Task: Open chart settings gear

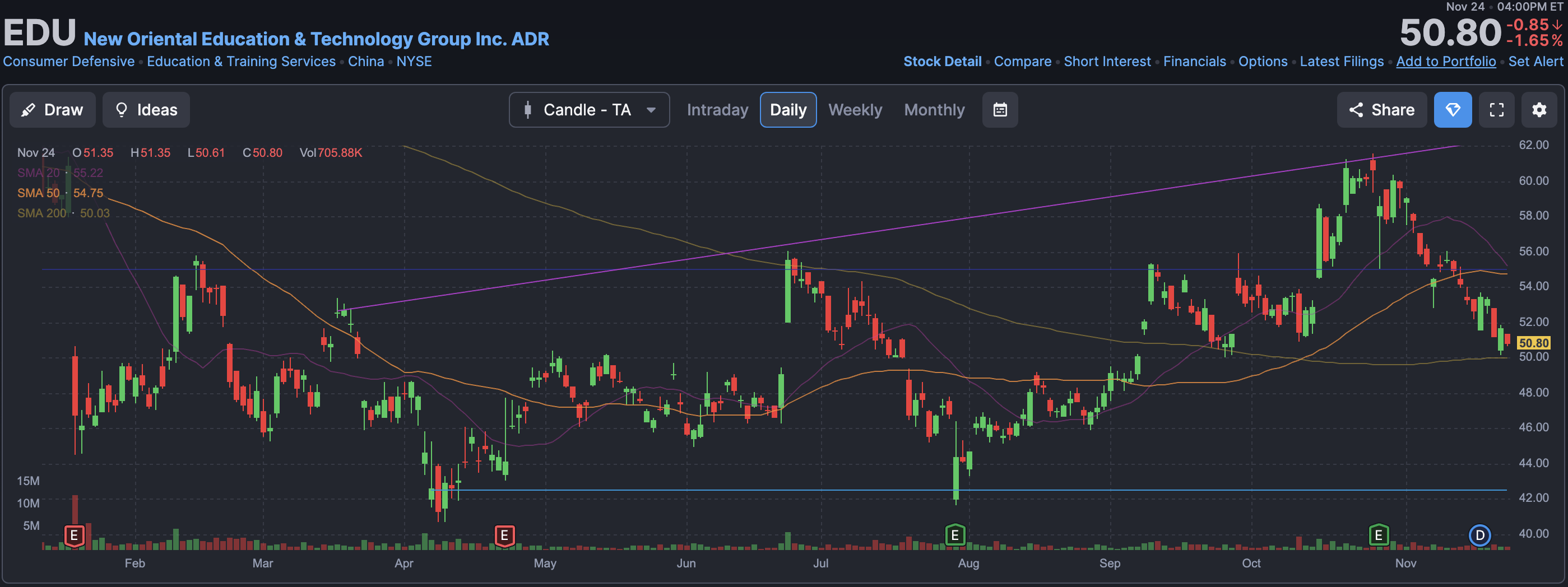Action: click(1539, 109)
